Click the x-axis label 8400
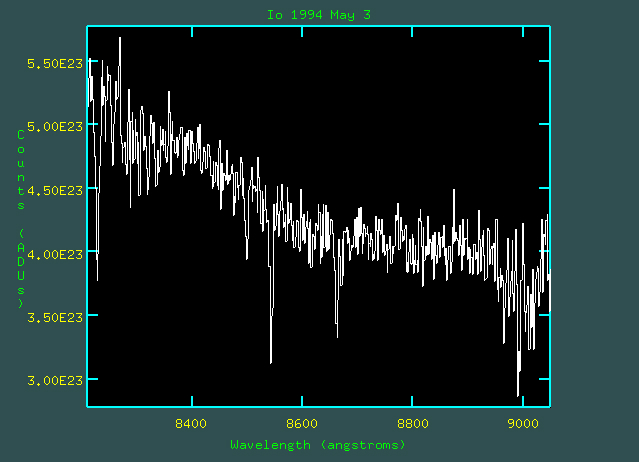639x462 pixels. tap(191, 424)
